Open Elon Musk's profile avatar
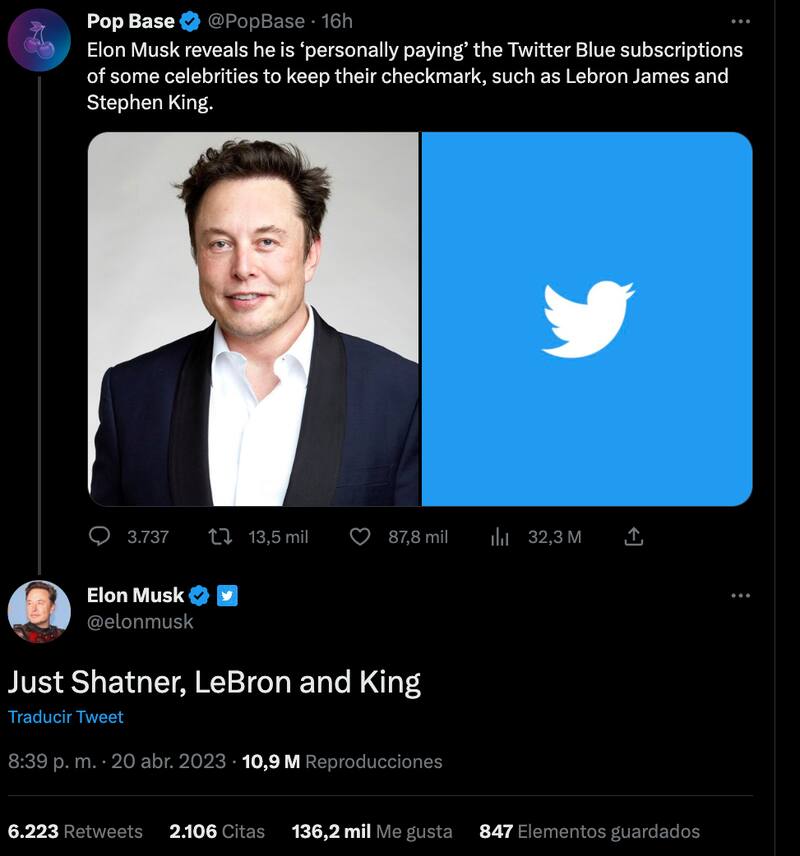The width and height of the screenshot is (800, 856). [39, 611]
